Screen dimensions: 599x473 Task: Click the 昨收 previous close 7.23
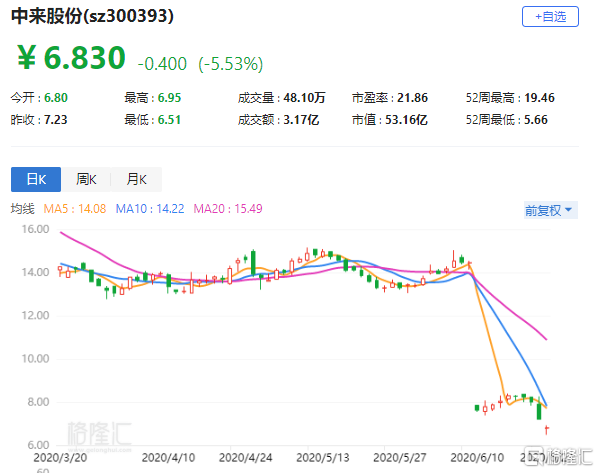click(56, 120)
